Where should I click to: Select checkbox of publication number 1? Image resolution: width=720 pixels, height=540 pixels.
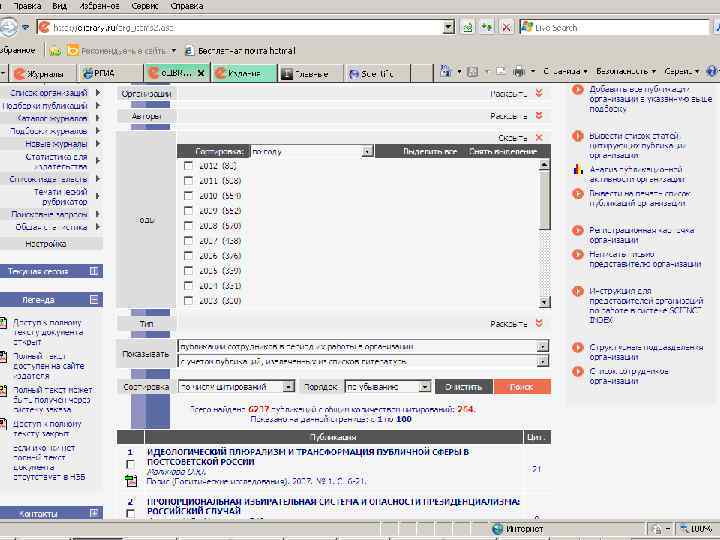click(x=130, y=465)
